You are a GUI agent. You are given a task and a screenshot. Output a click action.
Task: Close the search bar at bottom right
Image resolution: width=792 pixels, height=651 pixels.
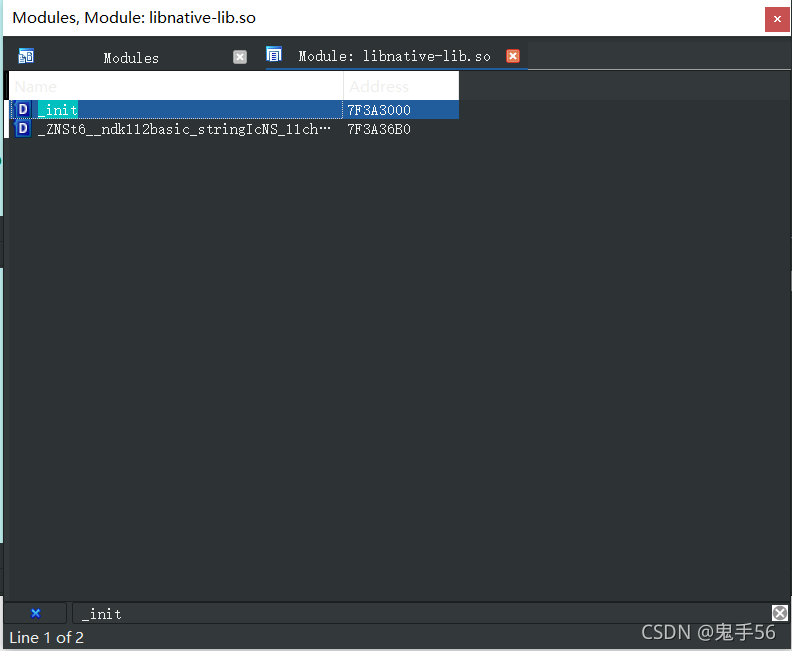[x=779, y=613]
